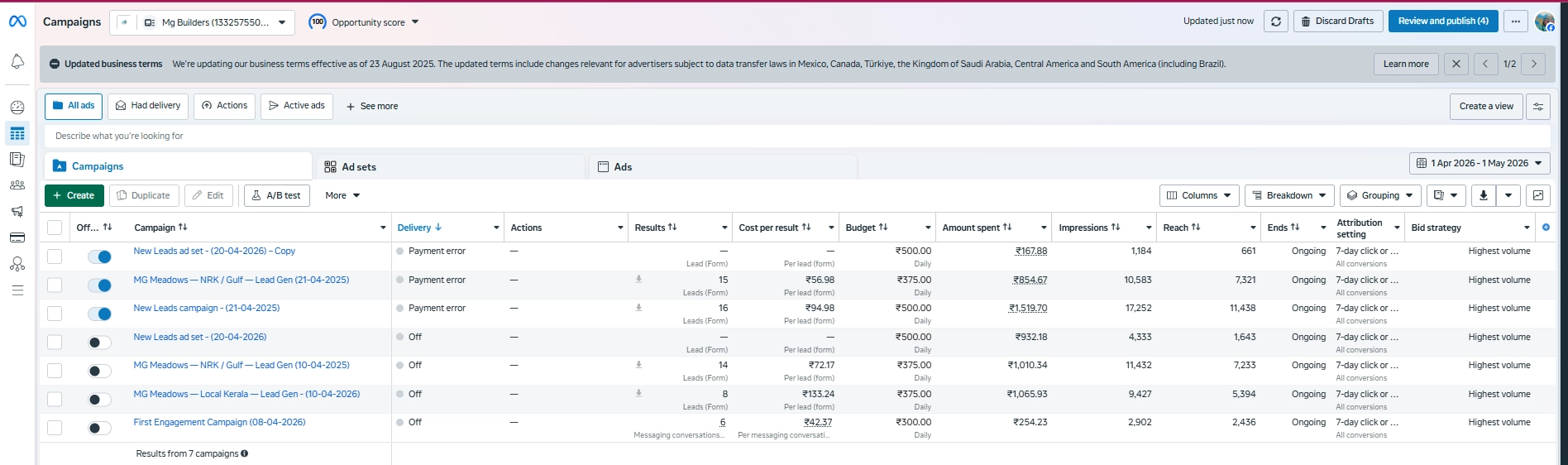Tick checkbox for New Leads ad set Copy
This screenshot has height=465, width=1568.
(55, 256)
